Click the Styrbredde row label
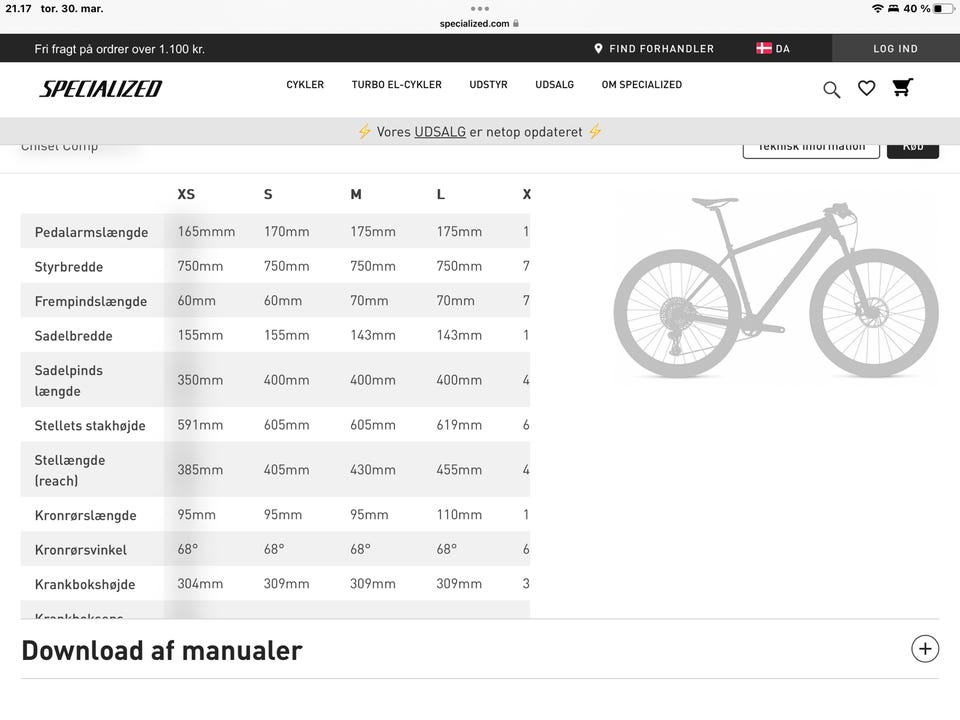Viewport: 960px width, 720px height. click(69, 266)
